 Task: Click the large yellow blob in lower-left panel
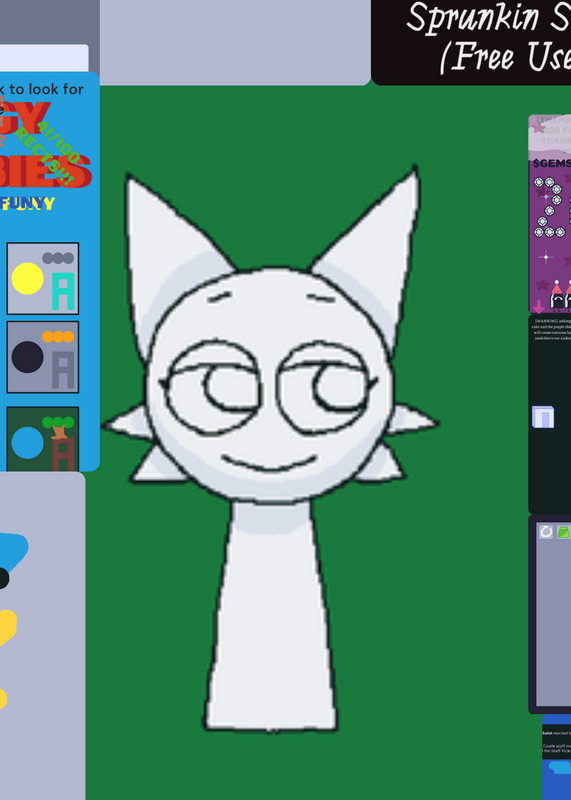pos(7,627)
